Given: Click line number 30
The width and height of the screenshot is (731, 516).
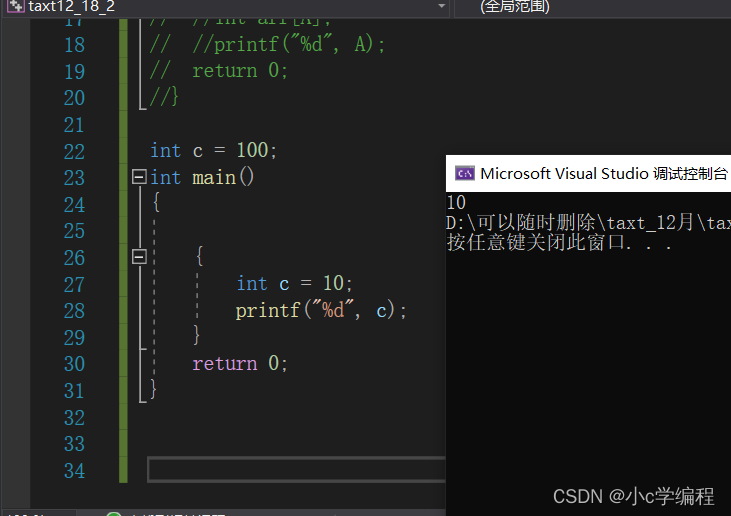Looking at the screenshot, I should click(74, 364).
